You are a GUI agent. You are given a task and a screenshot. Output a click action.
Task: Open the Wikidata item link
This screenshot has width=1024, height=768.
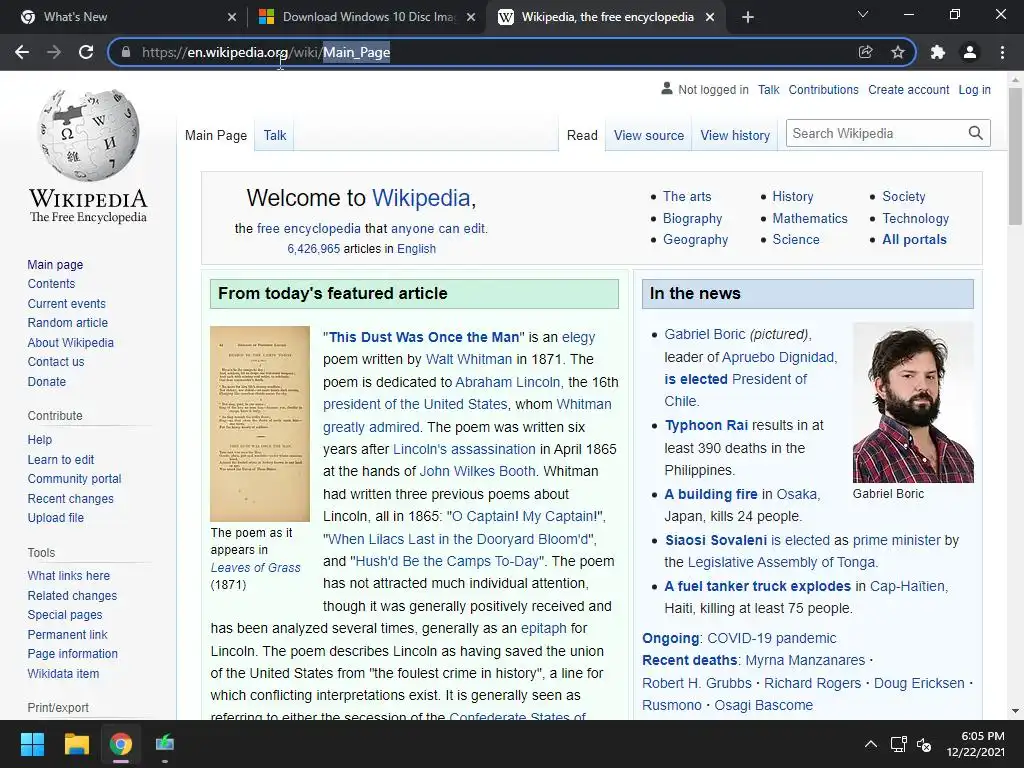(63, 673)
